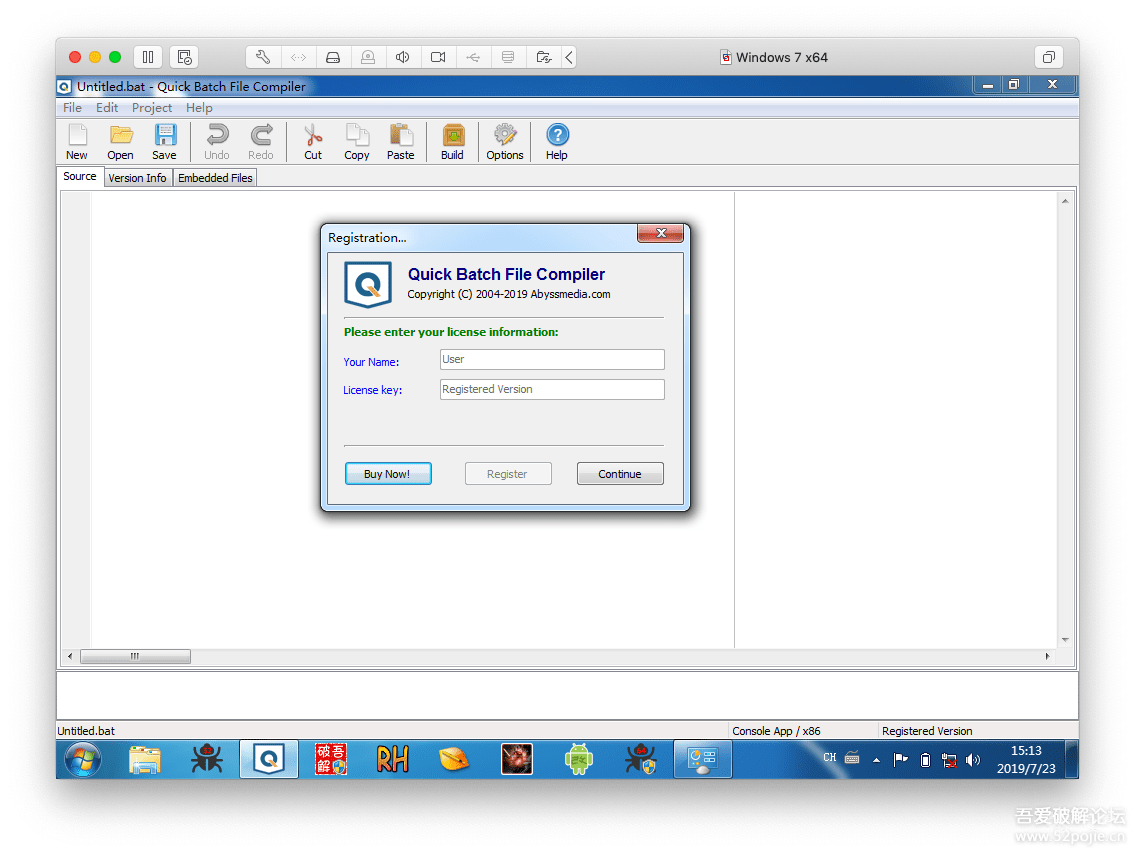The width and height of the screenshot is (1135, 853).
Task: Click the Register button
Action: point(507,474)
